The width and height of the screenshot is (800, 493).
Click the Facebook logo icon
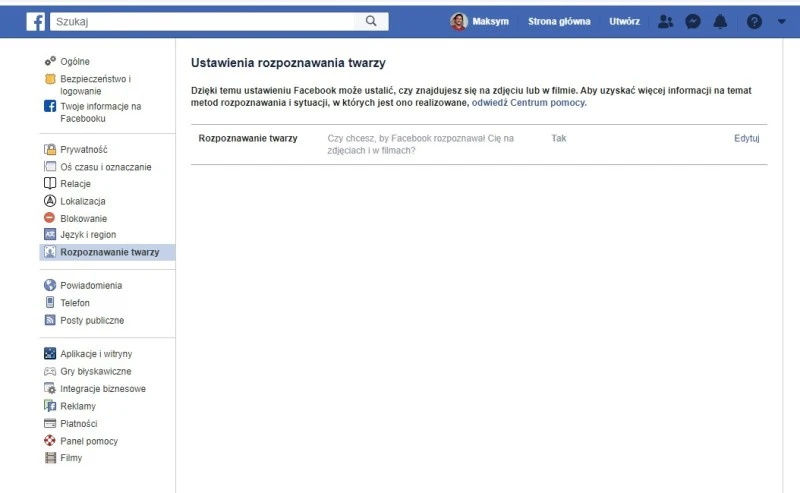[x=36, y=21]
